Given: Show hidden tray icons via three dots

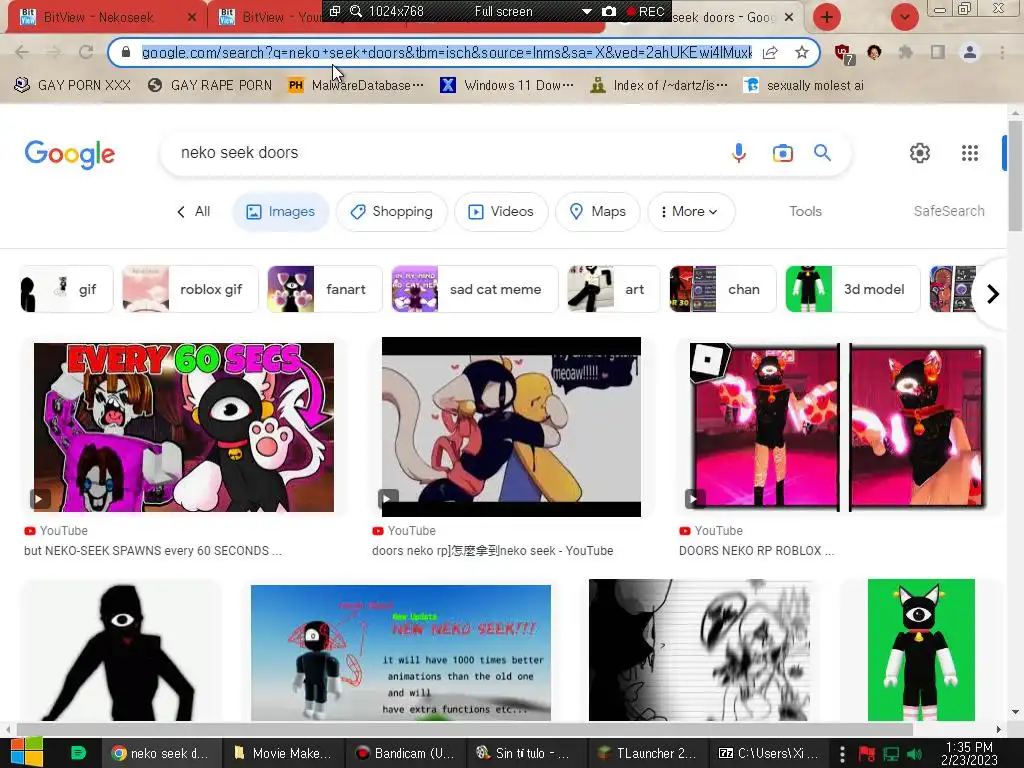Looking at the screenshot, I should tap(842, 754).
